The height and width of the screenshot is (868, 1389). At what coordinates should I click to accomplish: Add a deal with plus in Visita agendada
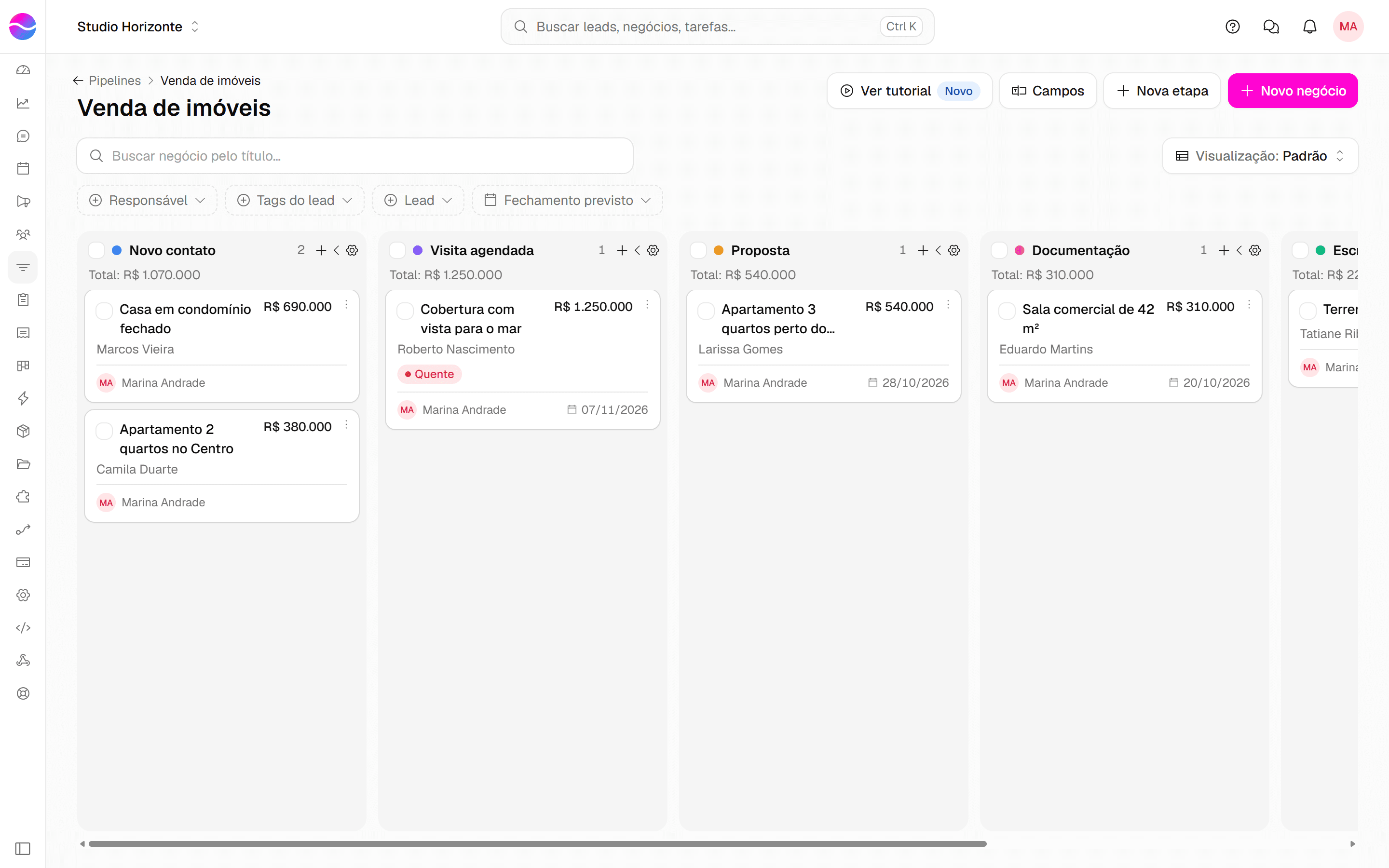622,250
